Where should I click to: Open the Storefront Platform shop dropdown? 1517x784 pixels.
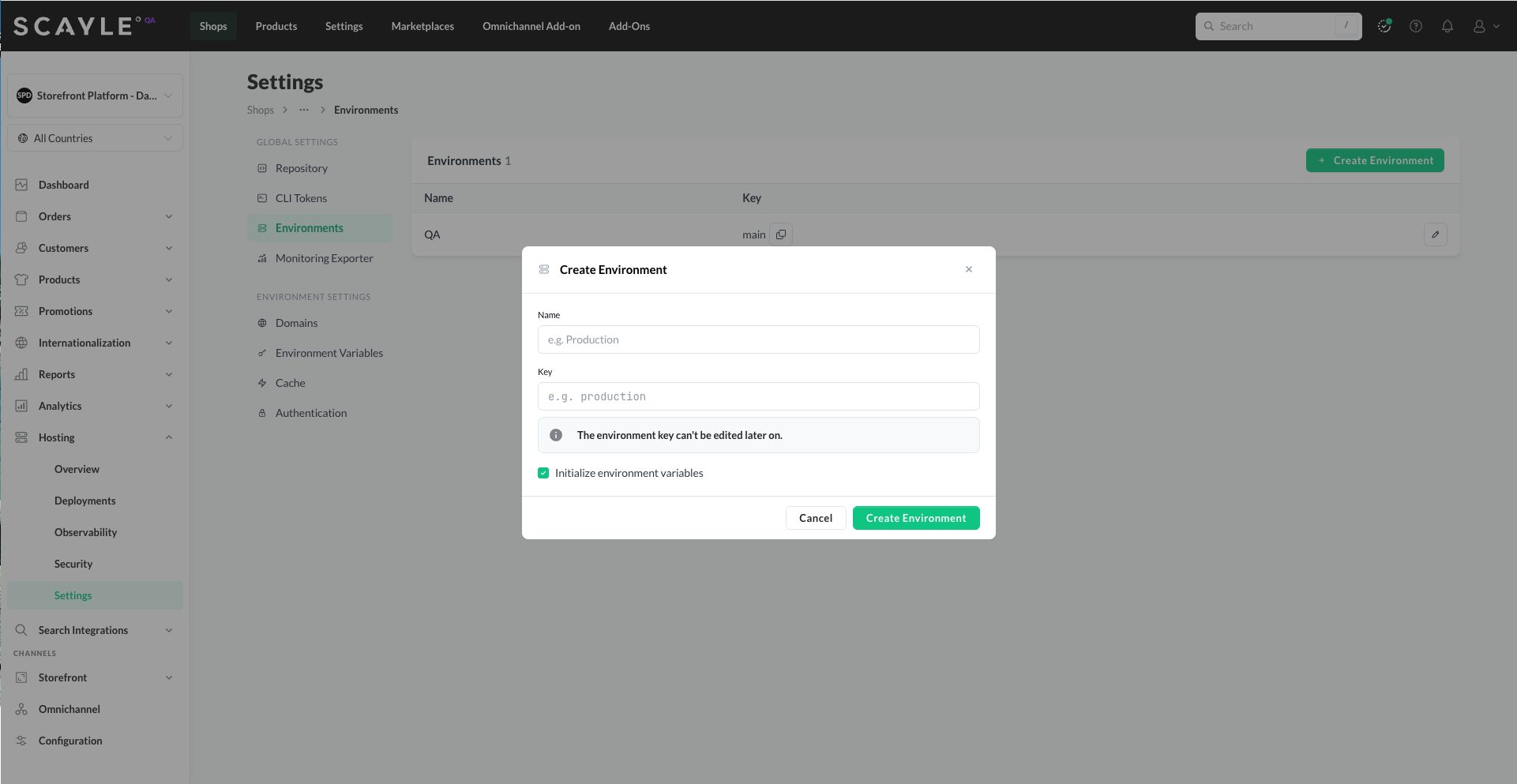[96, 96]
